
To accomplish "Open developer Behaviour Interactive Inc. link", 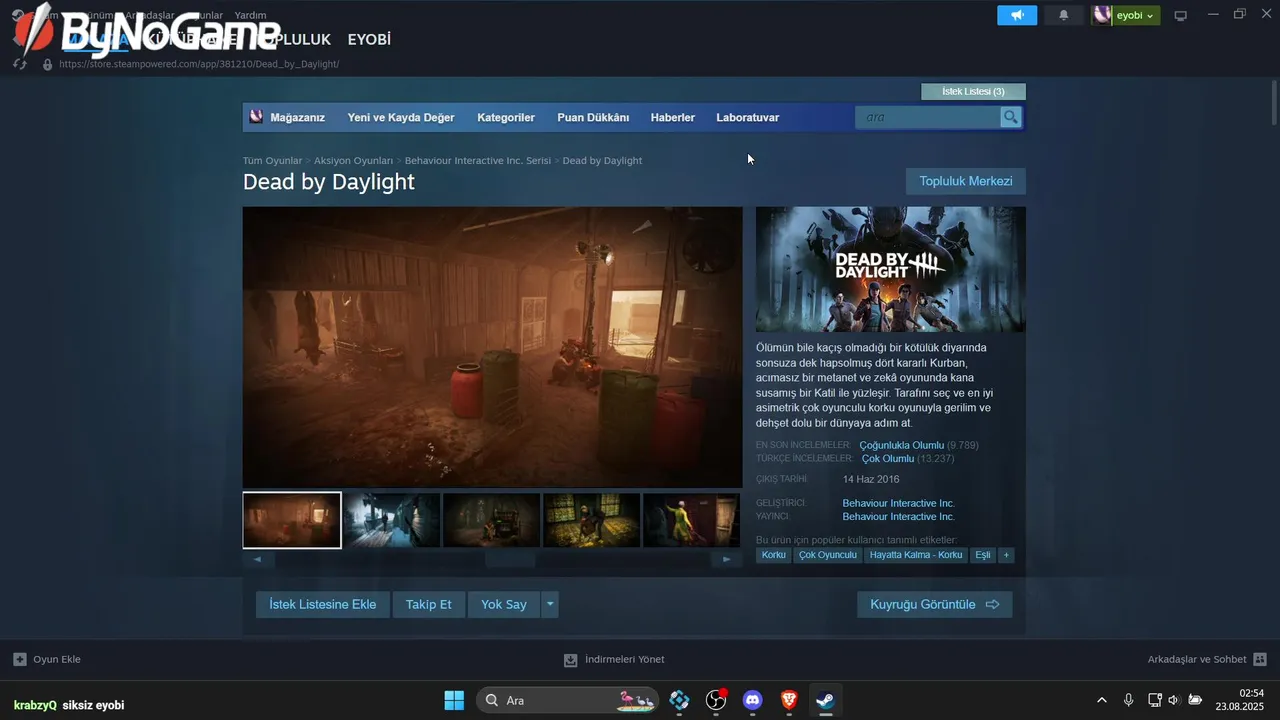I will (898, 503).
